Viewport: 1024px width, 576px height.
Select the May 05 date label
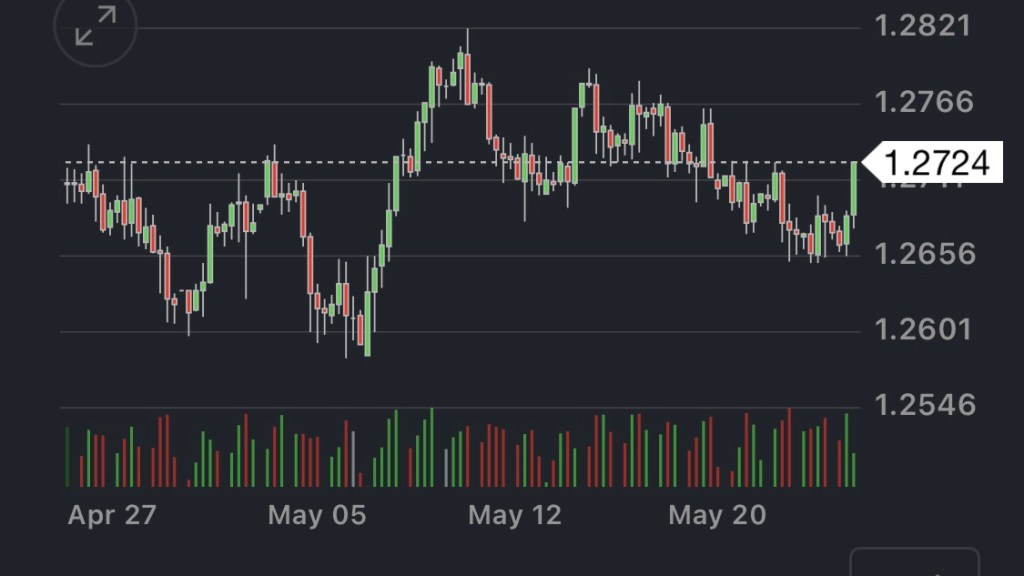pyautogui.click(x=317, y=515)
